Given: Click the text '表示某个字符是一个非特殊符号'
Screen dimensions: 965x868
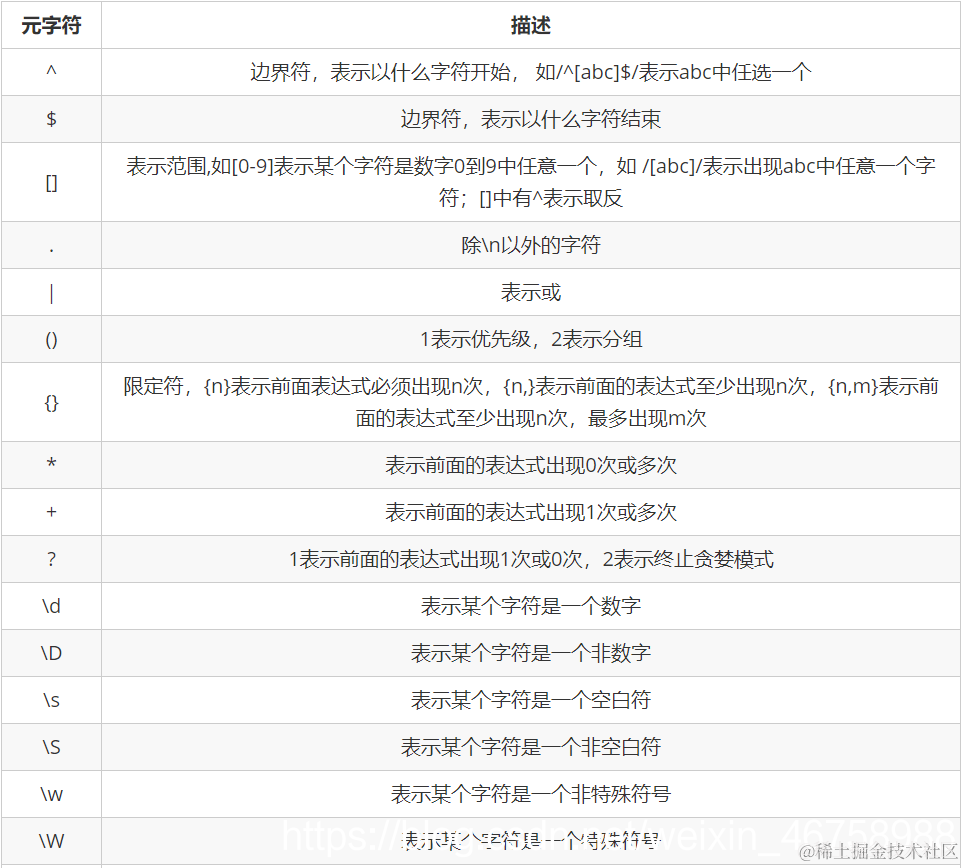Looking at the screenshot, I should (x=531, y=794).
